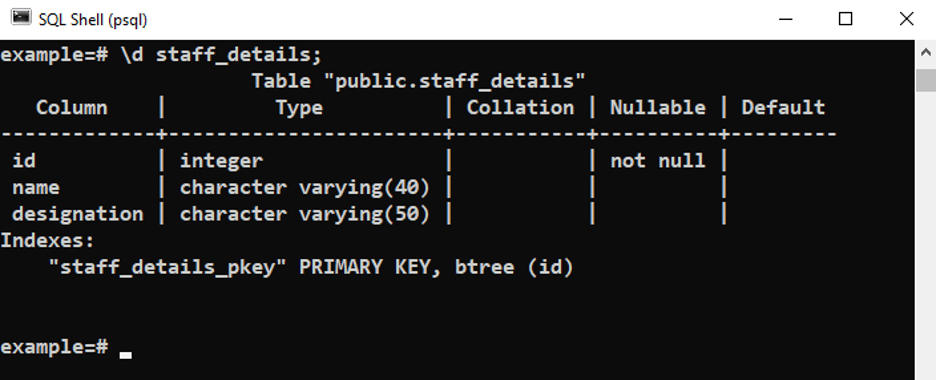Click the Default column header

(783, 107)
